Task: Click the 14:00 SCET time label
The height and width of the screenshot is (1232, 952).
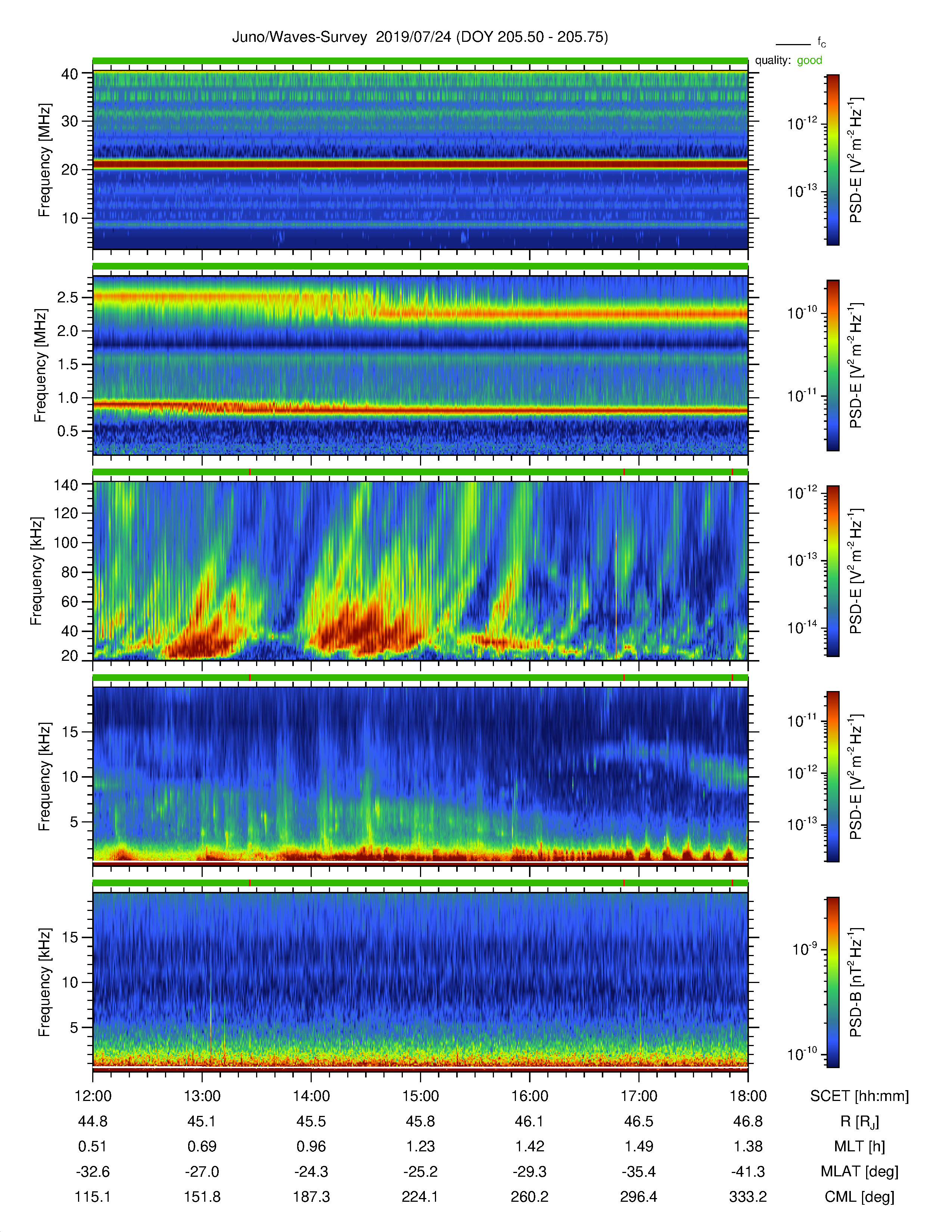Action: 311,1095
